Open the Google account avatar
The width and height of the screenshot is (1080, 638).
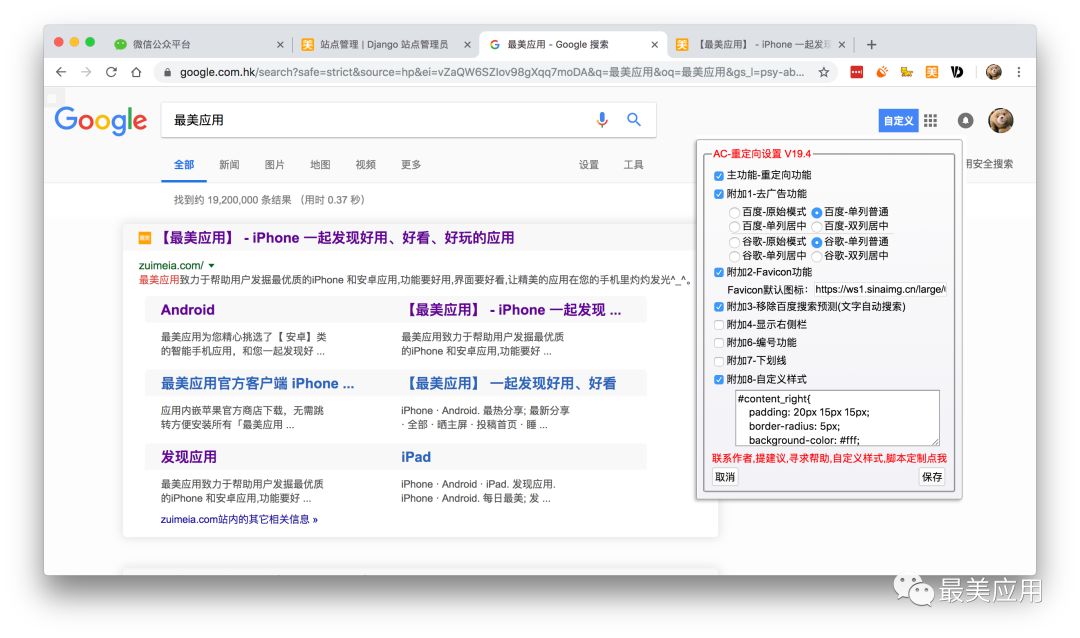(x=1001, y=121)
